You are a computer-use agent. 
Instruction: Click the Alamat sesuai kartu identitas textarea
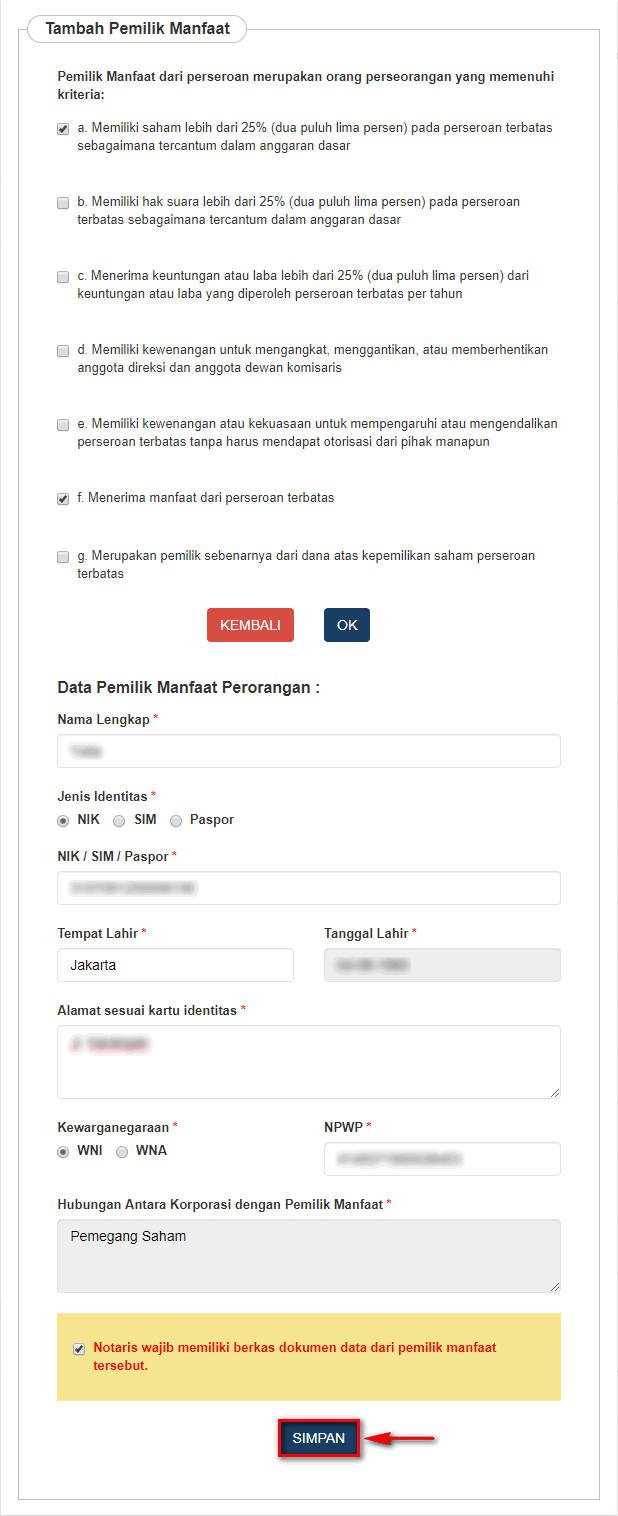point(309,1062)
